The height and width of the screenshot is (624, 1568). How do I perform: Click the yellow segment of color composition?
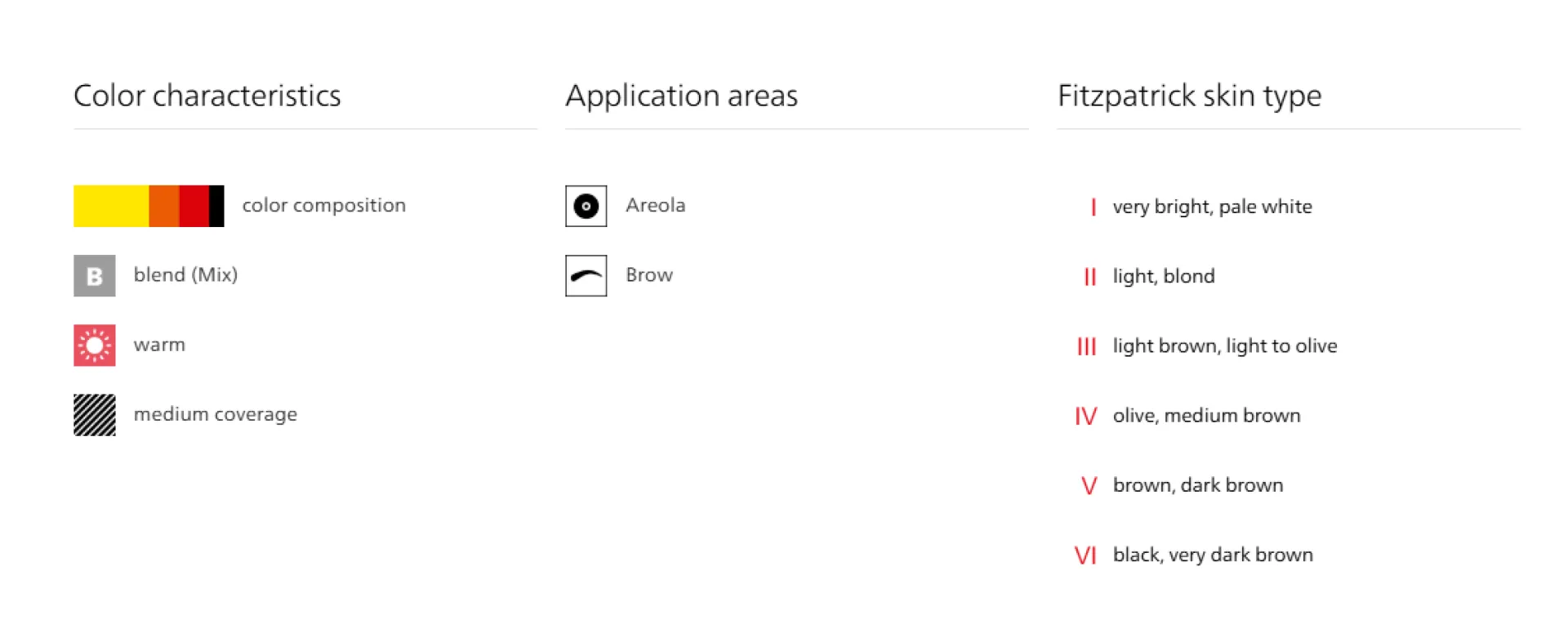tap(111, 206)
